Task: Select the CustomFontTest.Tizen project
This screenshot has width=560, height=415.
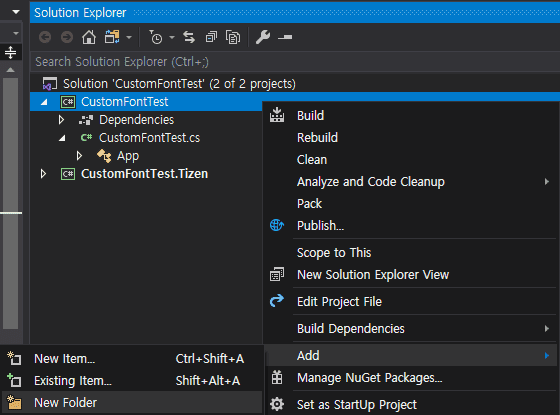Action: [x=144, y=174]
